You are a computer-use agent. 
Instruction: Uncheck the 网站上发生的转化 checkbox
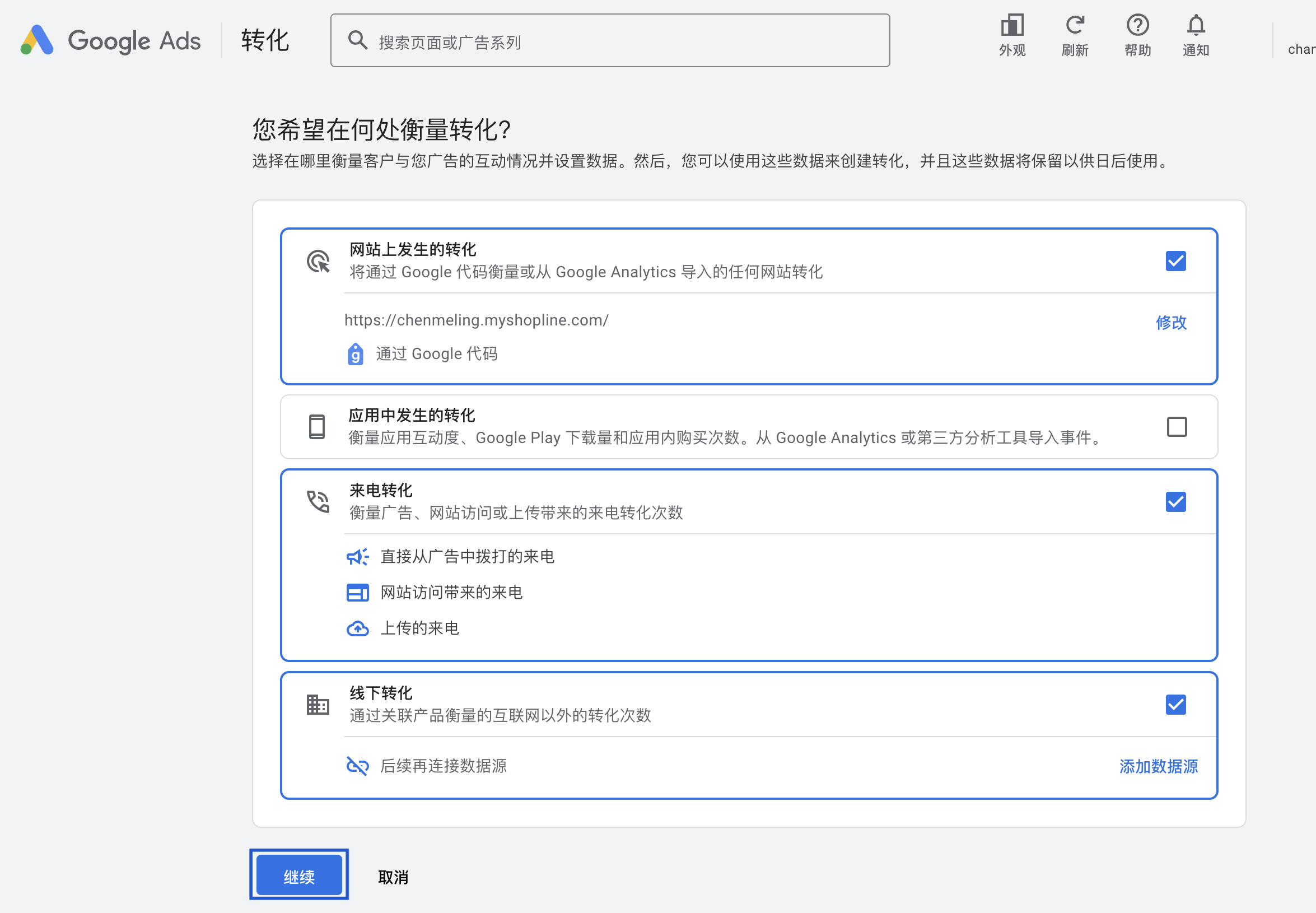1175,261
